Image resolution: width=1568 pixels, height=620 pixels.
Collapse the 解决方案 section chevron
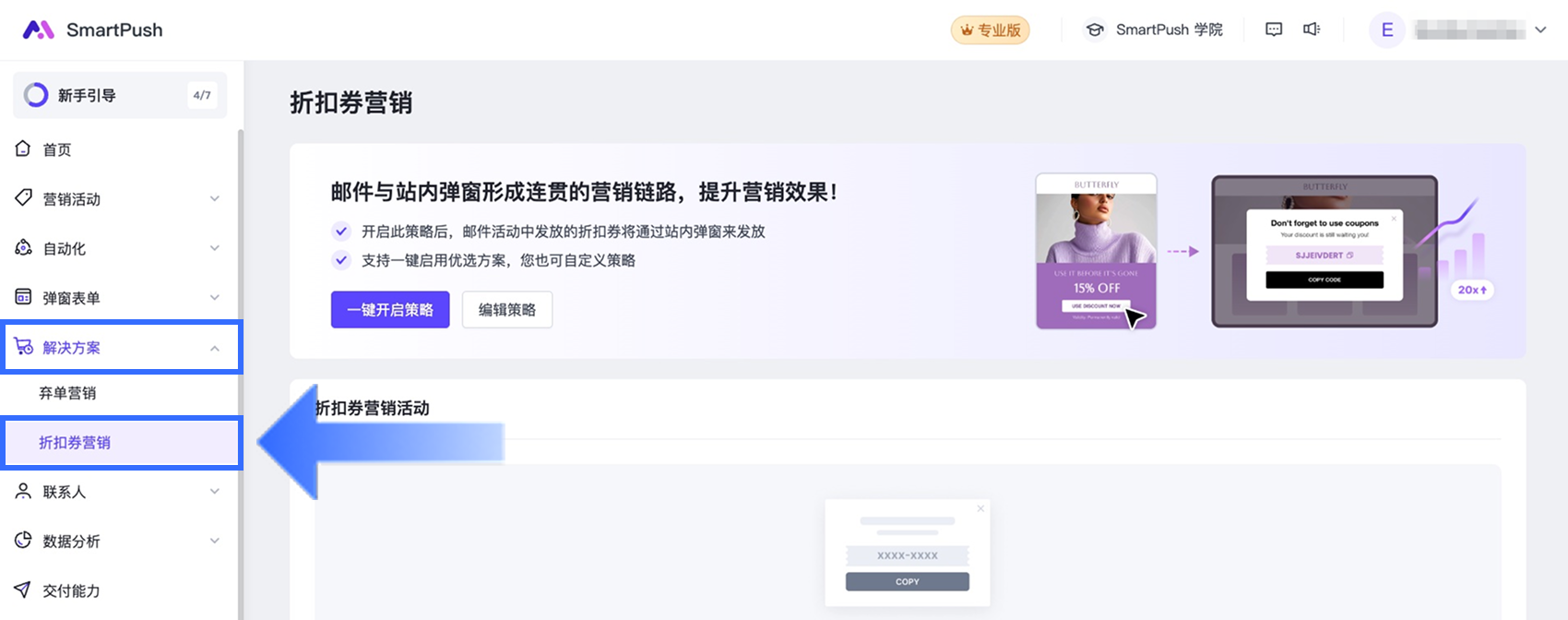(x=215, y=348)
